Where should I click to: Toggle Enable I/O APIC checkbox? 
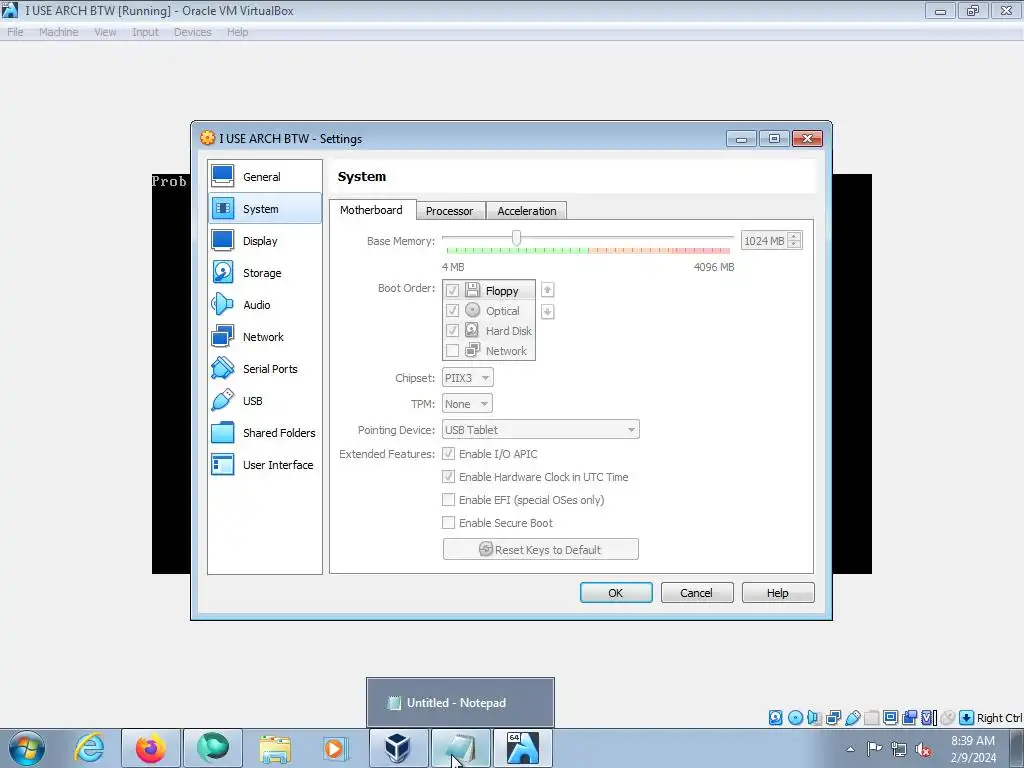(x=449, y=453)
